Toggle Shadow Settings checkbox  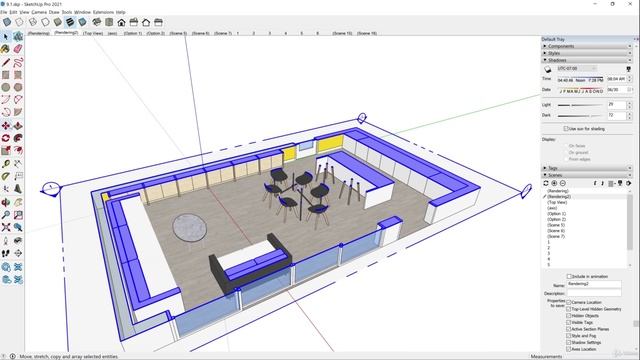click(569, 342)
